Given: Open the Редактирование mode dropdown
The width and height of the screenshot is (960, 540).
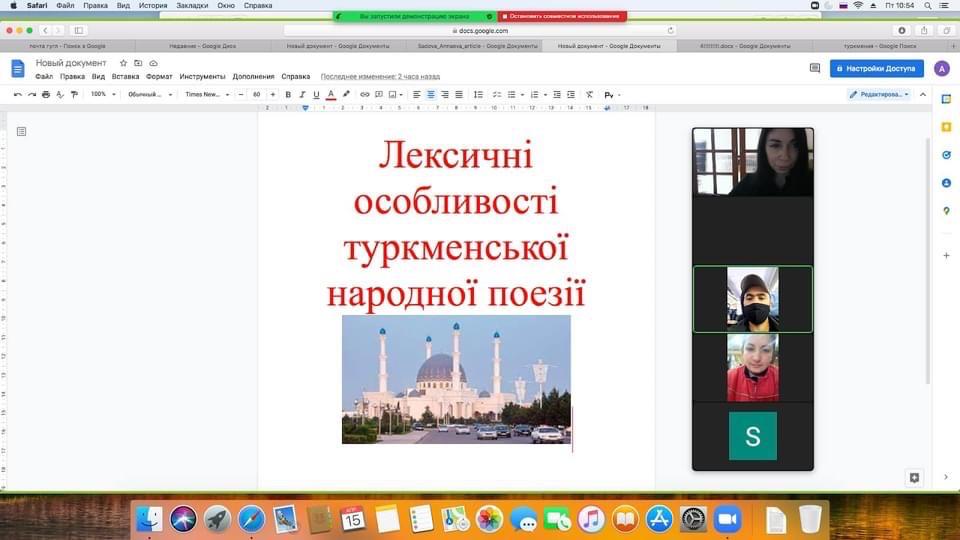Looking at the screenshot, I should click(x=879, y=94).
